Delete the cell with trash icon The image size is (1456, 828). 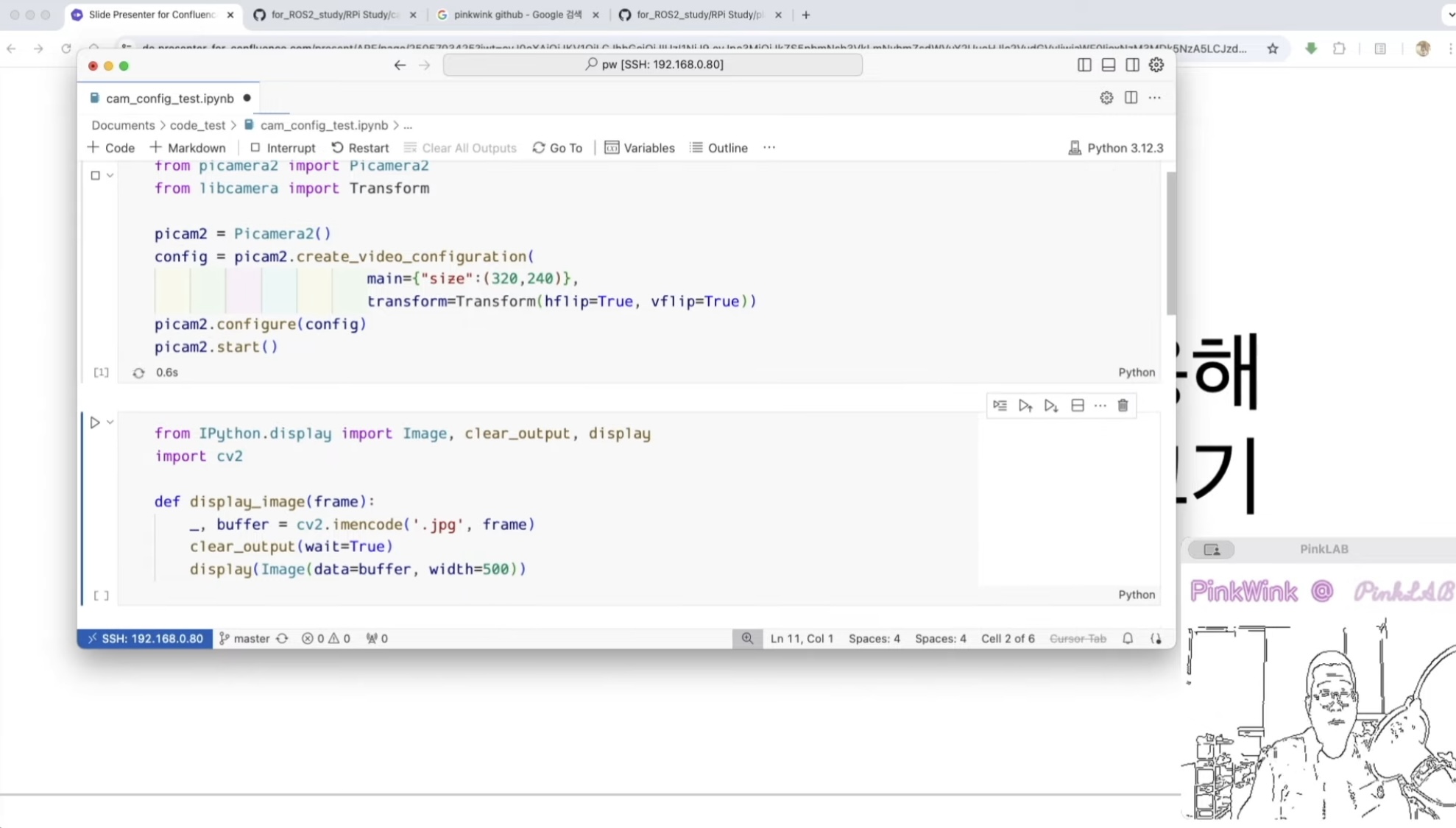coord(1123,406)
